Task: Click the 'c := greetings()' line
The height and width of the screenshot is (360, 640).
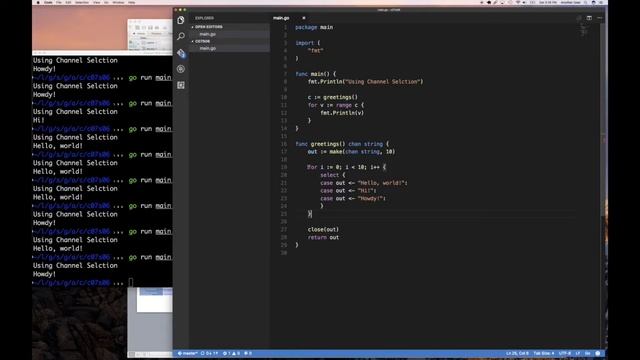Action: (x=333, y=97)
